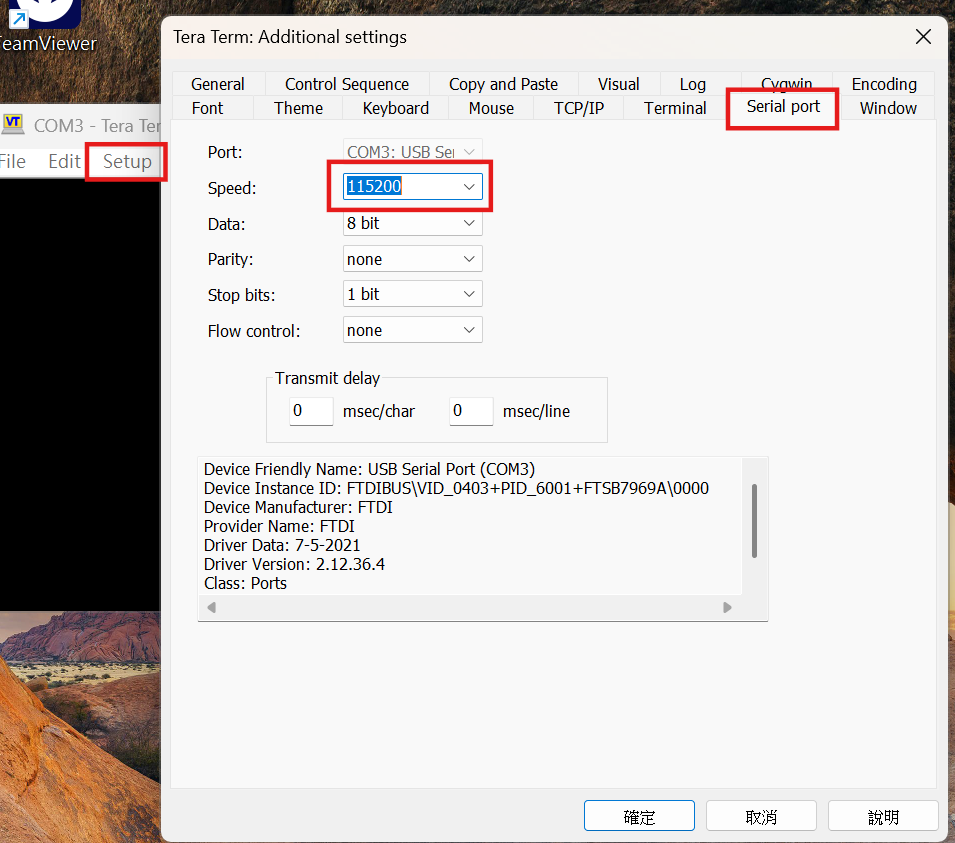Open the Window tab
Screen dimensions: 955x843
pyautogui.click(x=889, y=108)
